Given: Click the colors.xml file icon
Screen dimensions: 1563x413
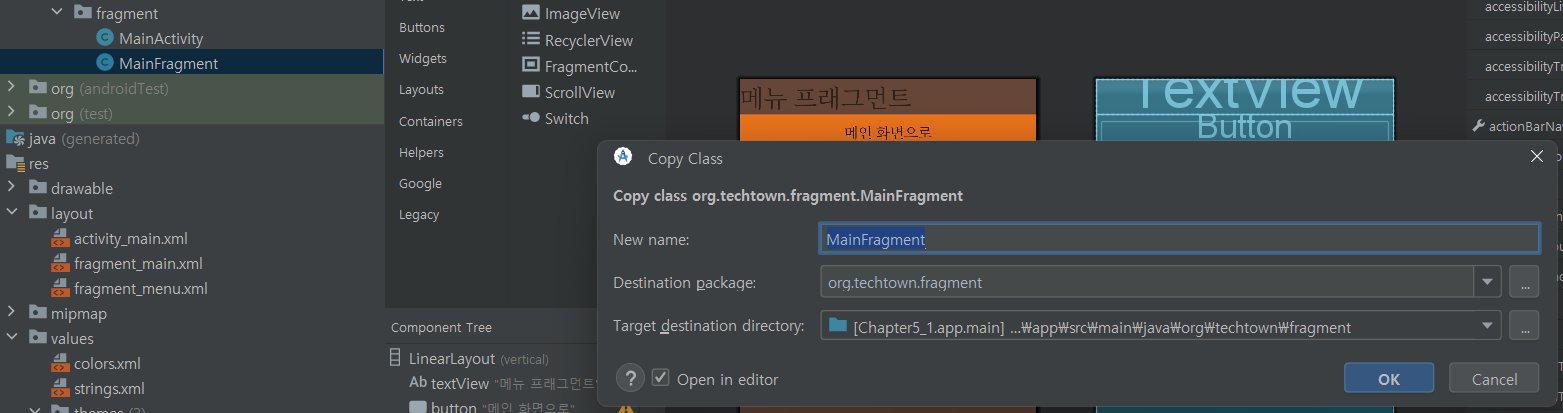Looking at the screenshot, I should [x=59, y=363].
